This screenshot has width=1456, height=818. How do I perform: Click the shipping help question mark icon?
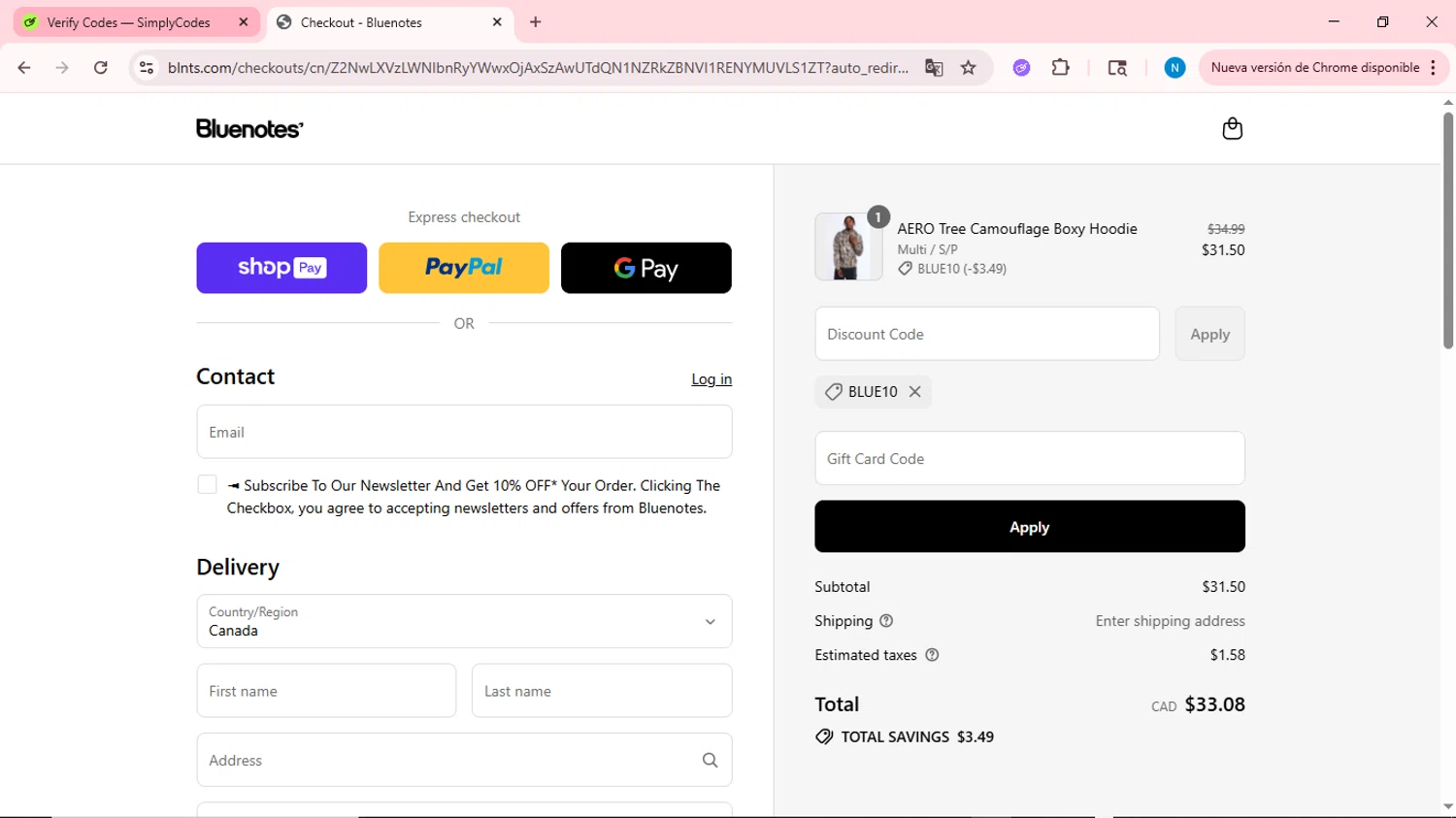pyautogui.click(x=886, y=621)
